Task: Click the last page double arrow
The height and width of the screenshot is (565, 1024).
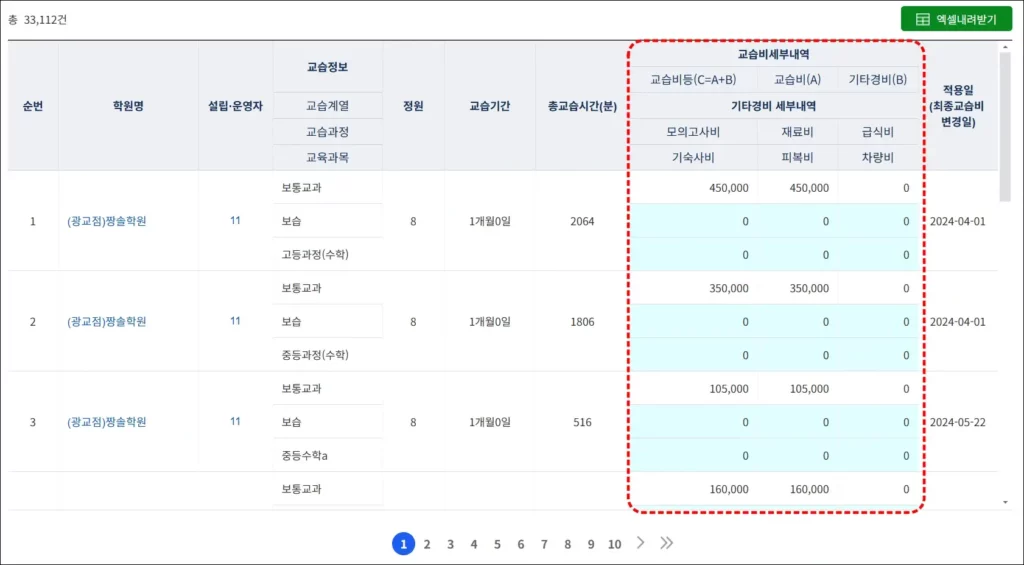Action: [666, 543]
